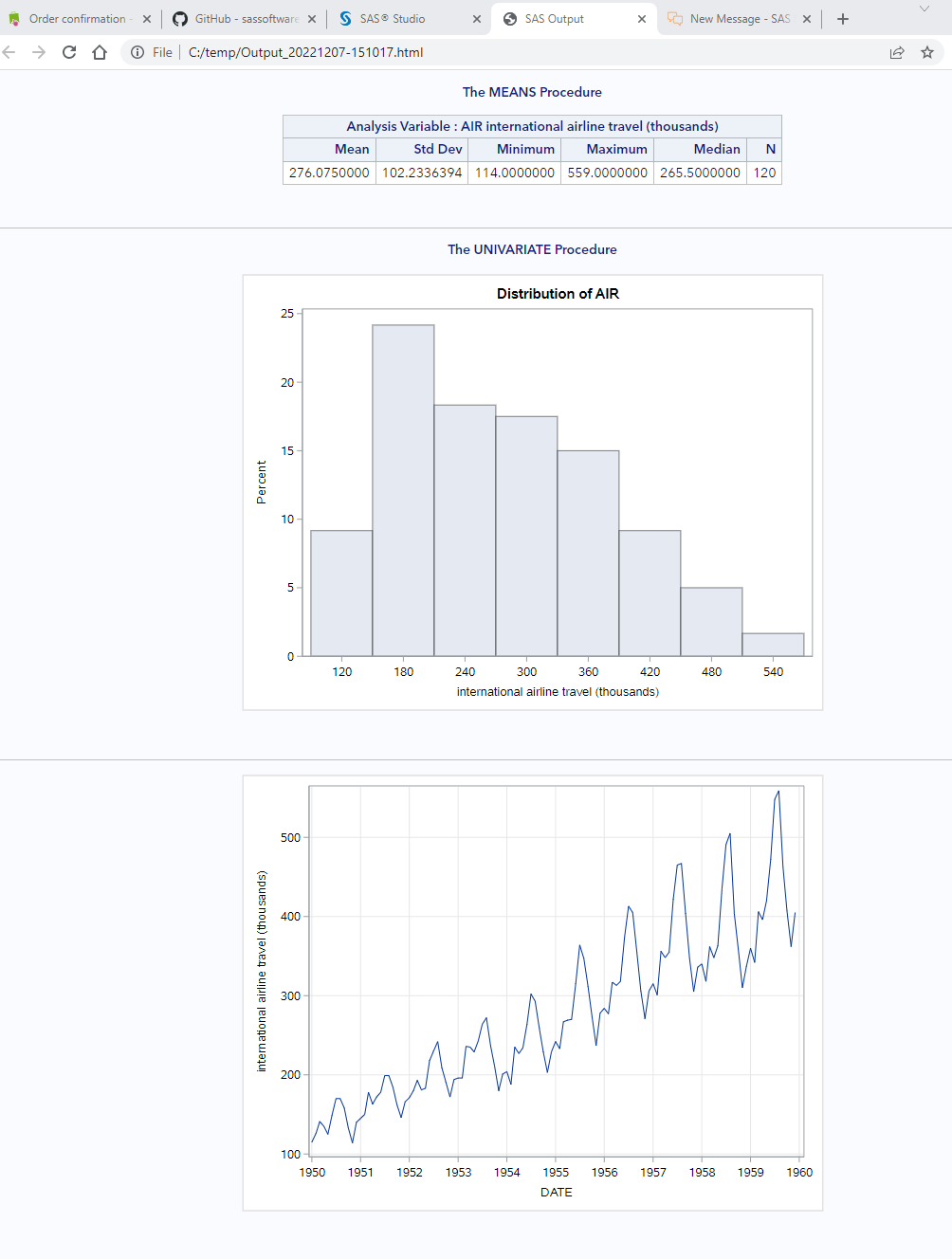This screenshot has width=952, height=1259.
Task: Expand the tab search chevron
Action: click(x=925, y=9)
